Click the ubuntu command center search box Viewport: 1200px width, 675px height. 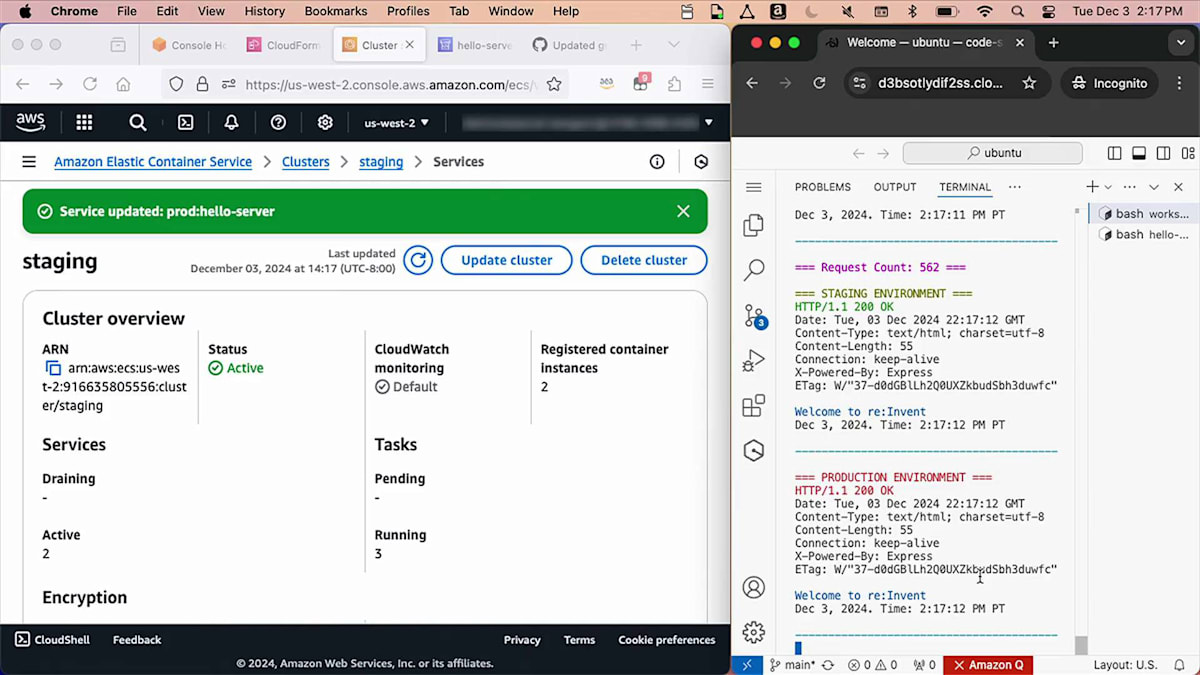point(992,153)
